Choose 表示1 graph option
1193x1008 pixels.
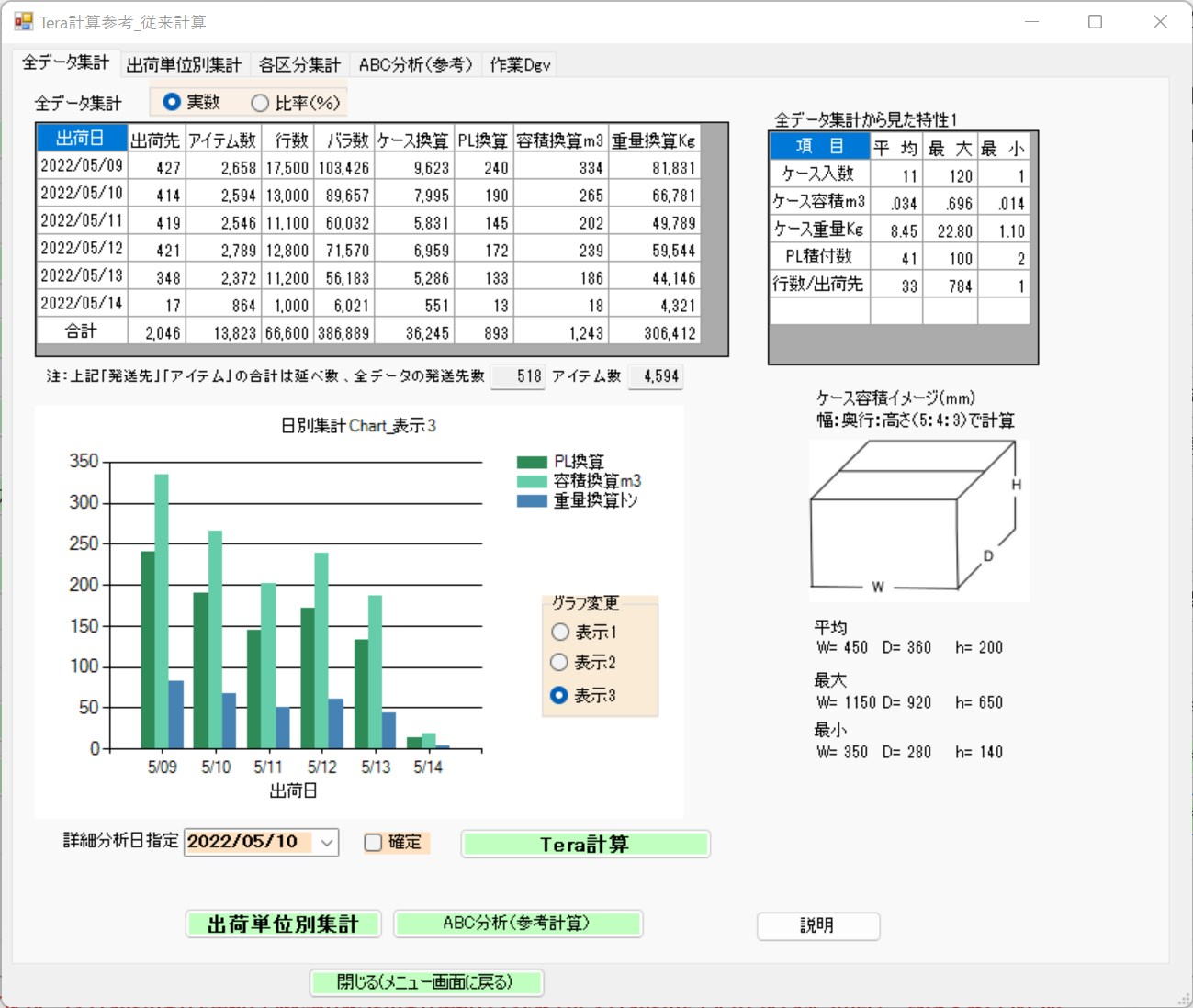[x=560, y=632]
